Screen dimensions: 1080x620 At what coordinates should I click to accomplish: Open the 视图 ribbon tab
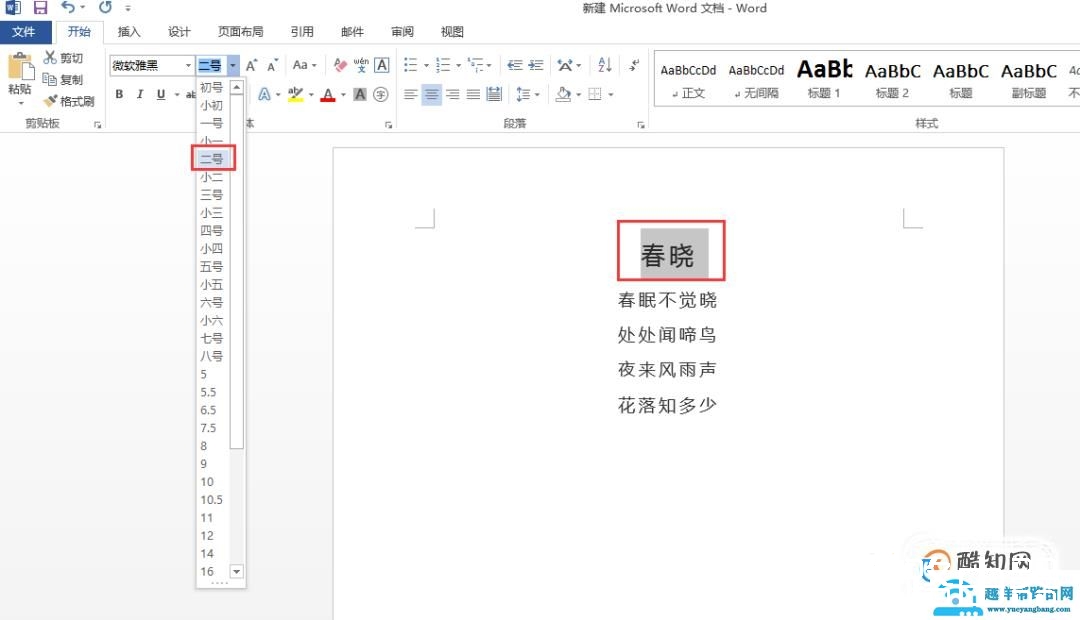point(451,31)
